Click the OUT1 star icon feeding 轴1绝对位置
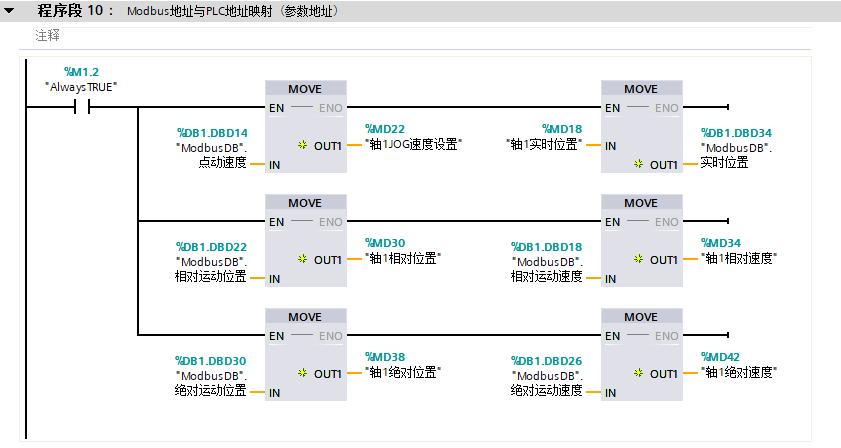This screenshot has width=841, height=448. [303, 374]
